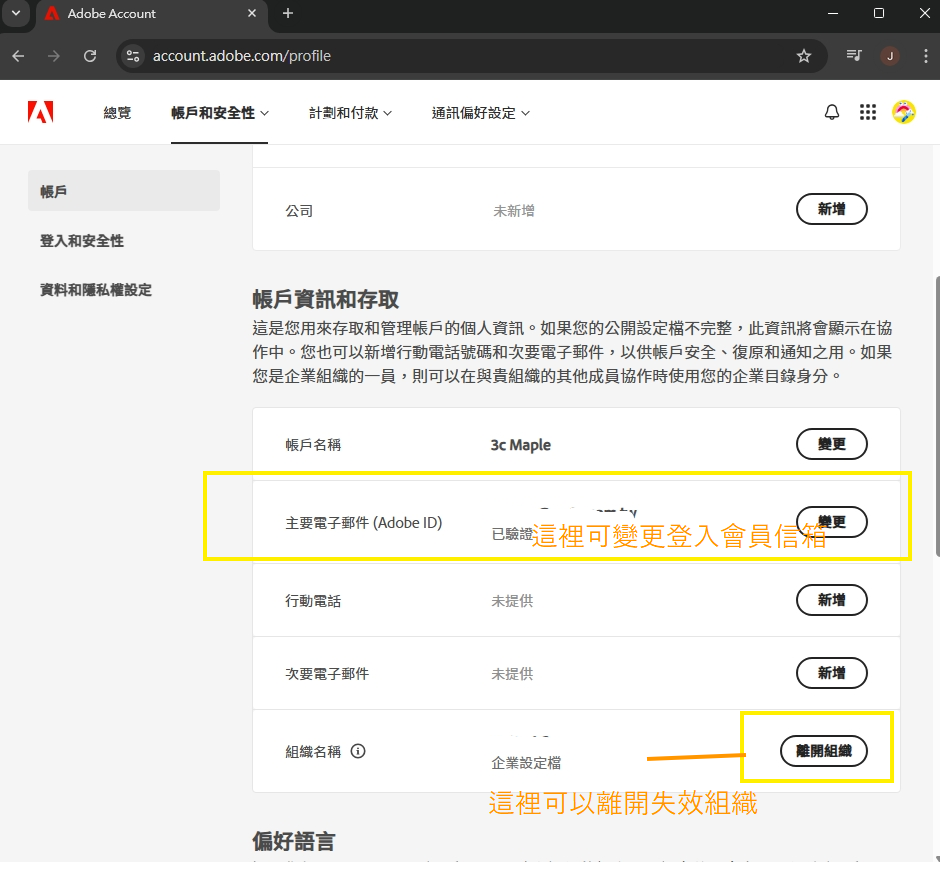
Task: Click the 偏好語言 heading
Action: (294, 841)
